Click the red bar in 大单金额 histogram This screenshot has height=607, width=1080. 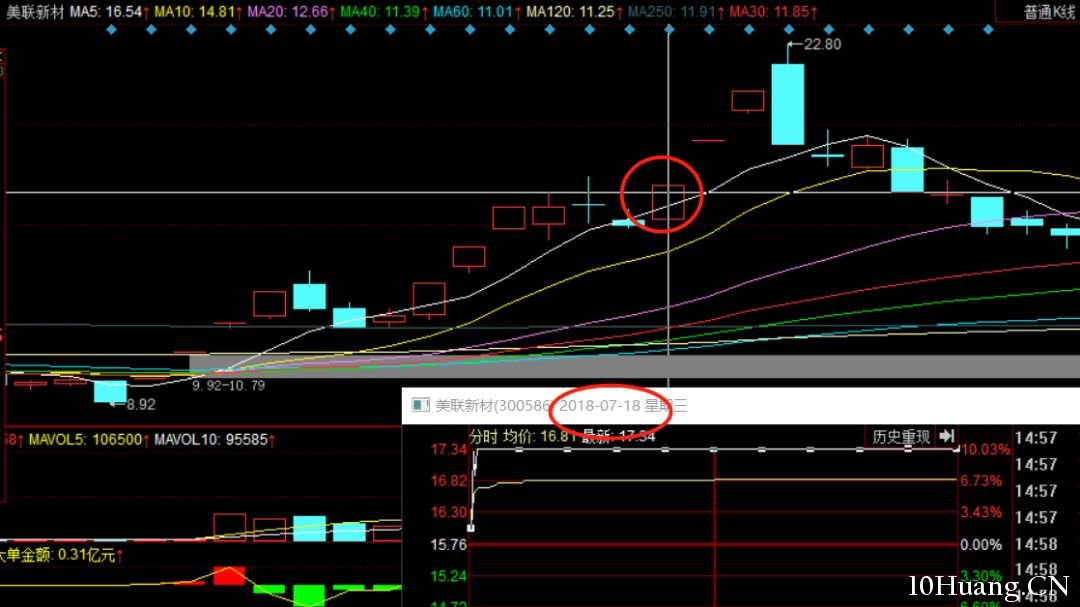tap(229, 576)
